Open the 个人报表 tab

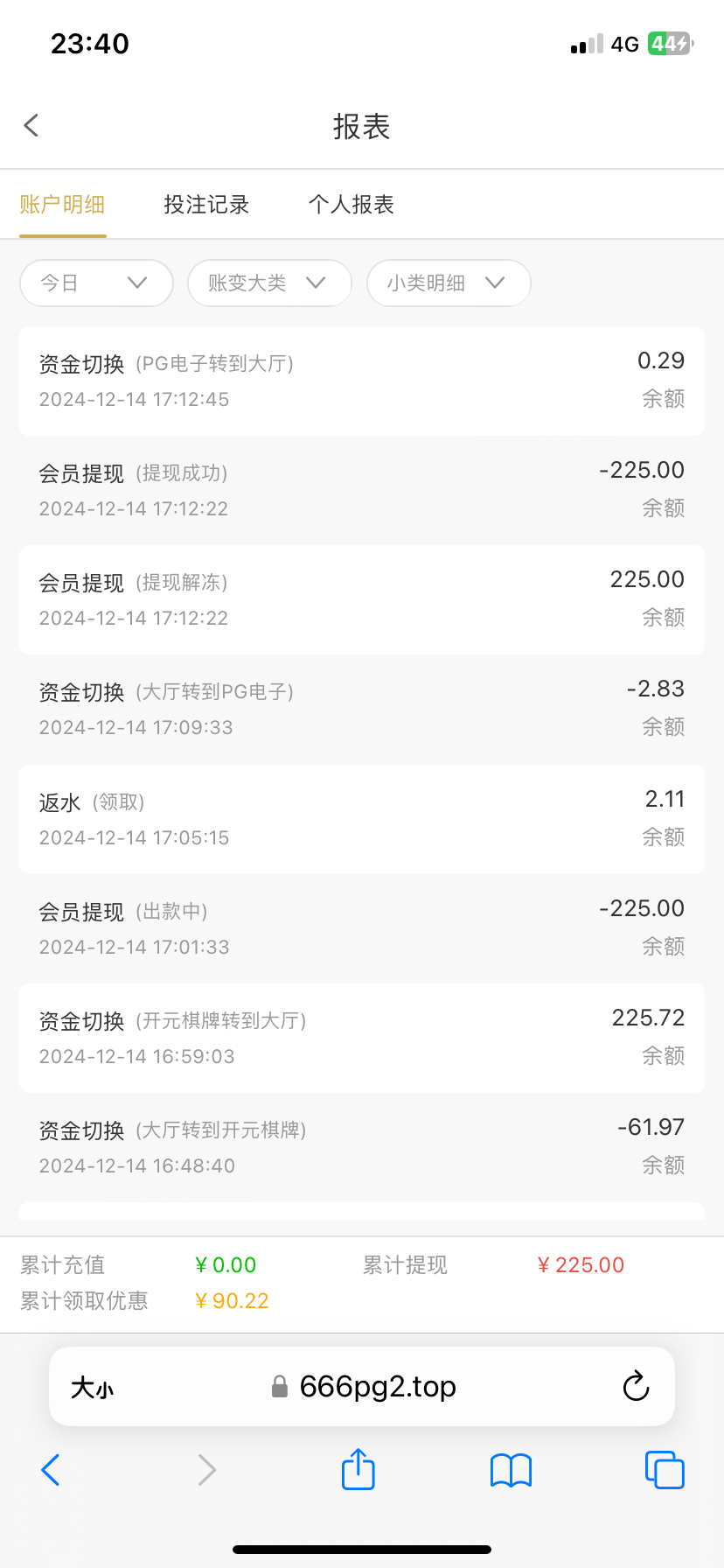click(x=352, y=205)
